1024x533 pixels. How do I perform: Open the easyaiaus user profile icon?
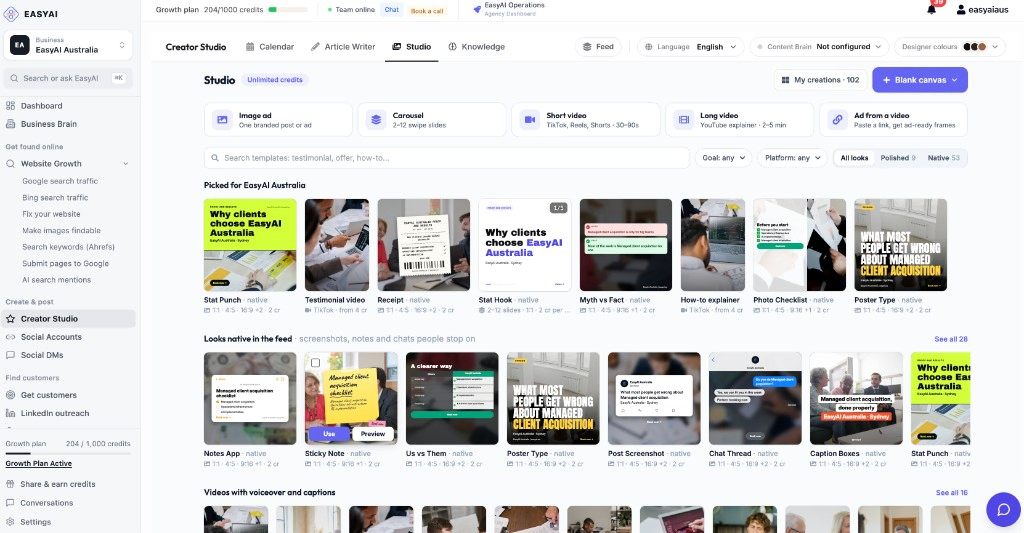coord(961,10)
